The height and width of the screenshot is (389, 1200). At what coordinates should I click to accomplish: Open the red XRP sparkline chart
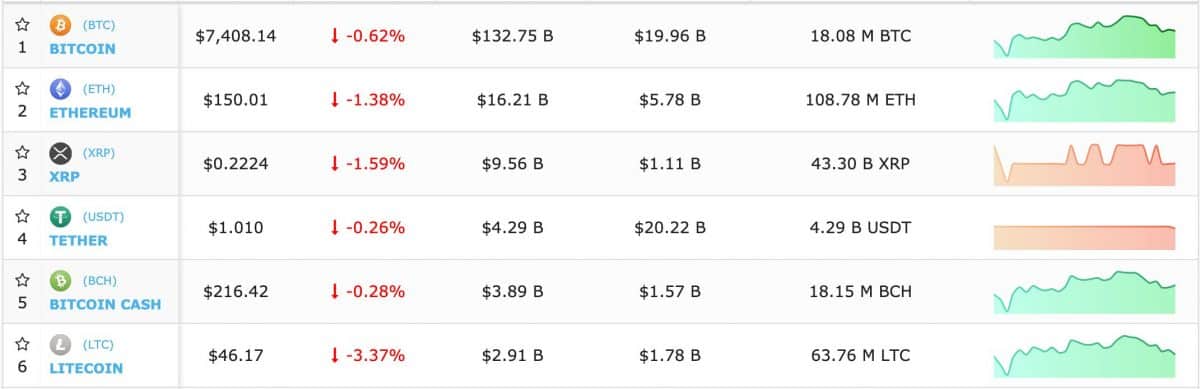click(x=1084, y=164)
